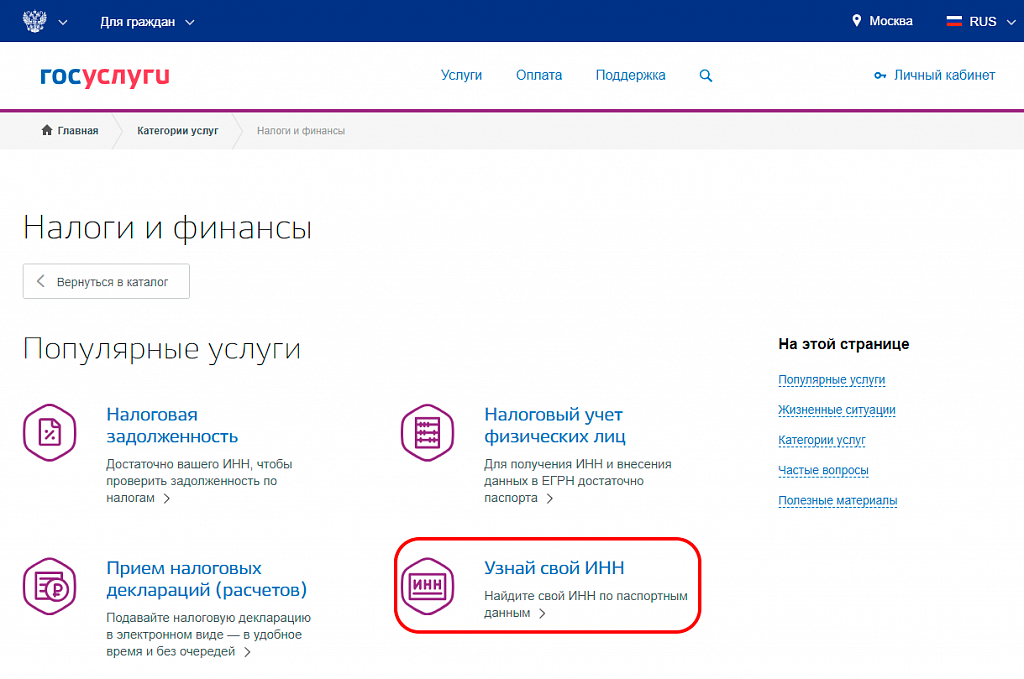
Task: Open the "Для граждан" audience dropdown
Action: click(147, 22)
